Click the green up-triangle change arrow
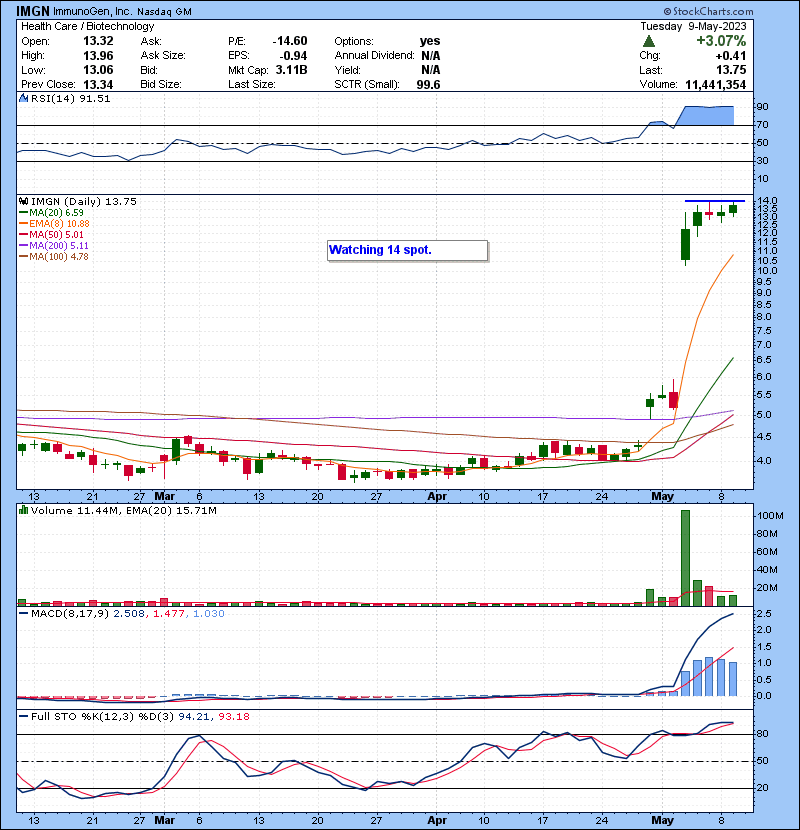Image resolution: width=800 pixels, height=830 pixels. [x=649, y=41]
